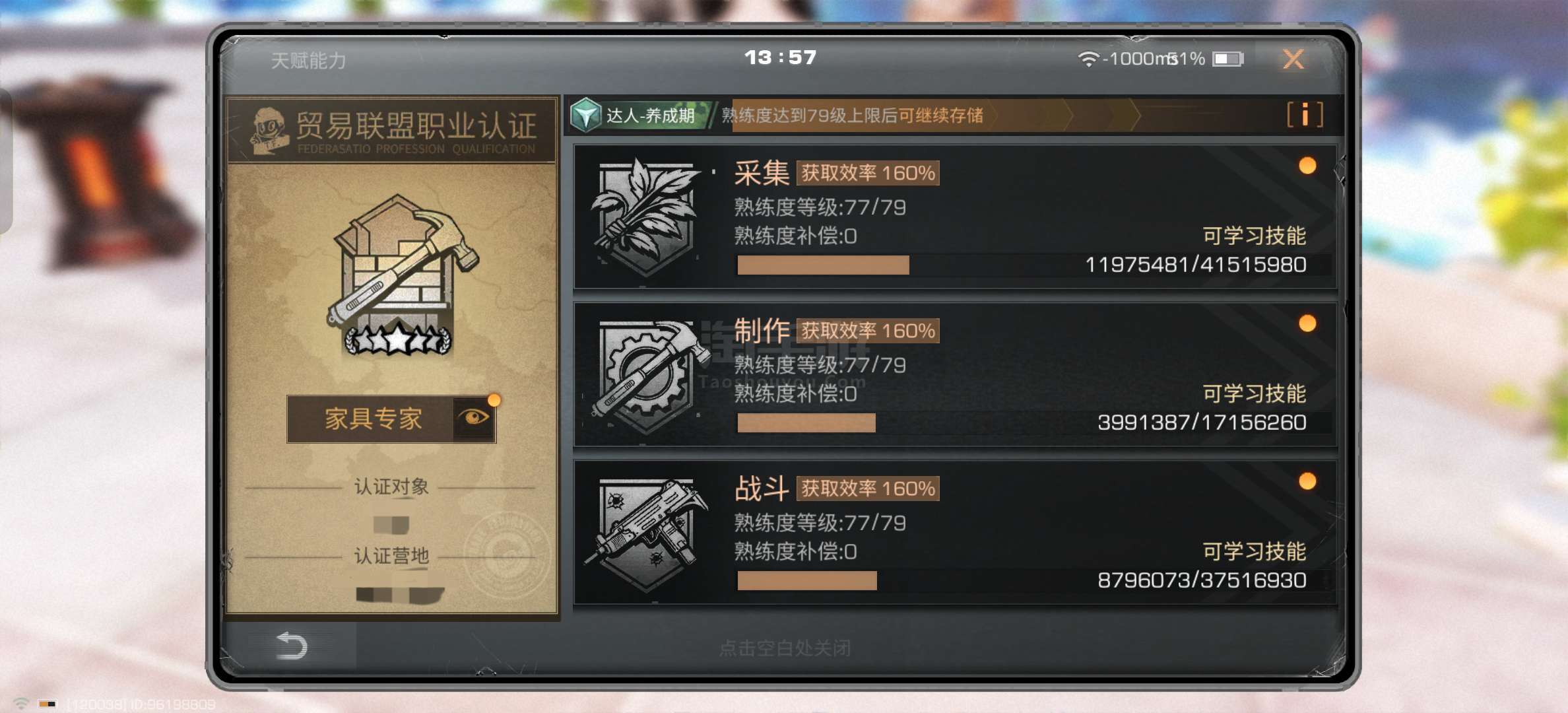Image resolution: width=1568 pixels, height=713 pixels.
Task: Open 可学习技能 in the 制作 panel
Action: (1254, 393)
